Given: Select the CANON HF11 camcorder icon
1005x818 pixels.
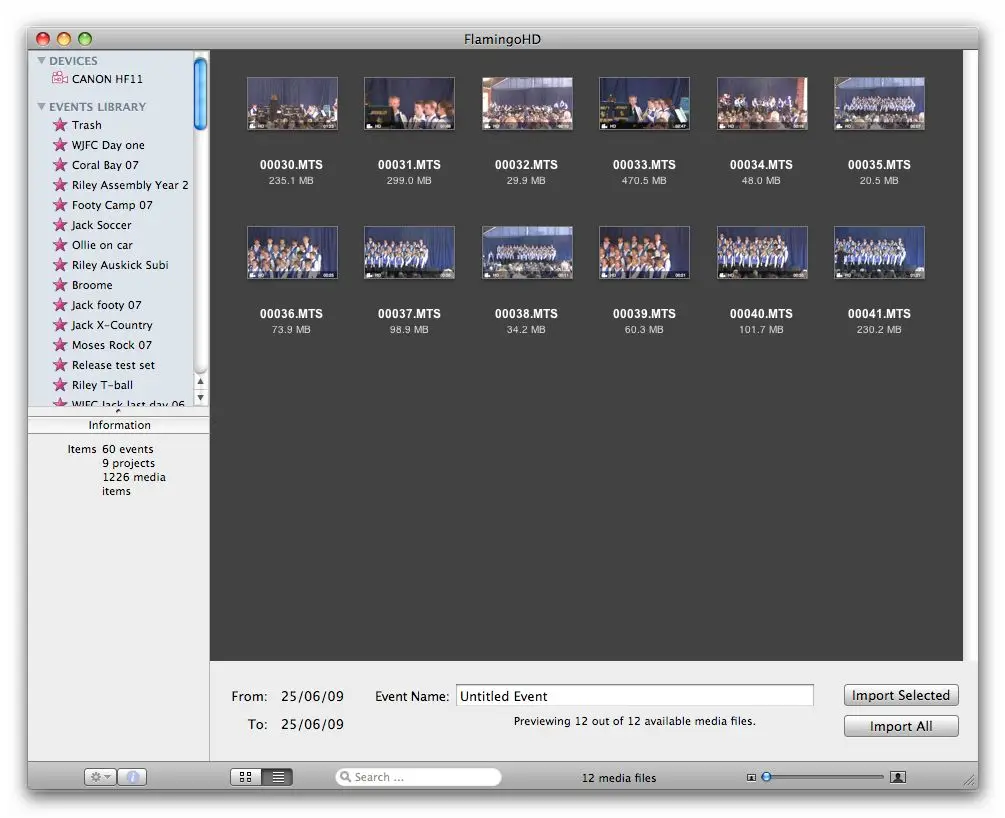Looking at the screenshot, I should point(60,78).
